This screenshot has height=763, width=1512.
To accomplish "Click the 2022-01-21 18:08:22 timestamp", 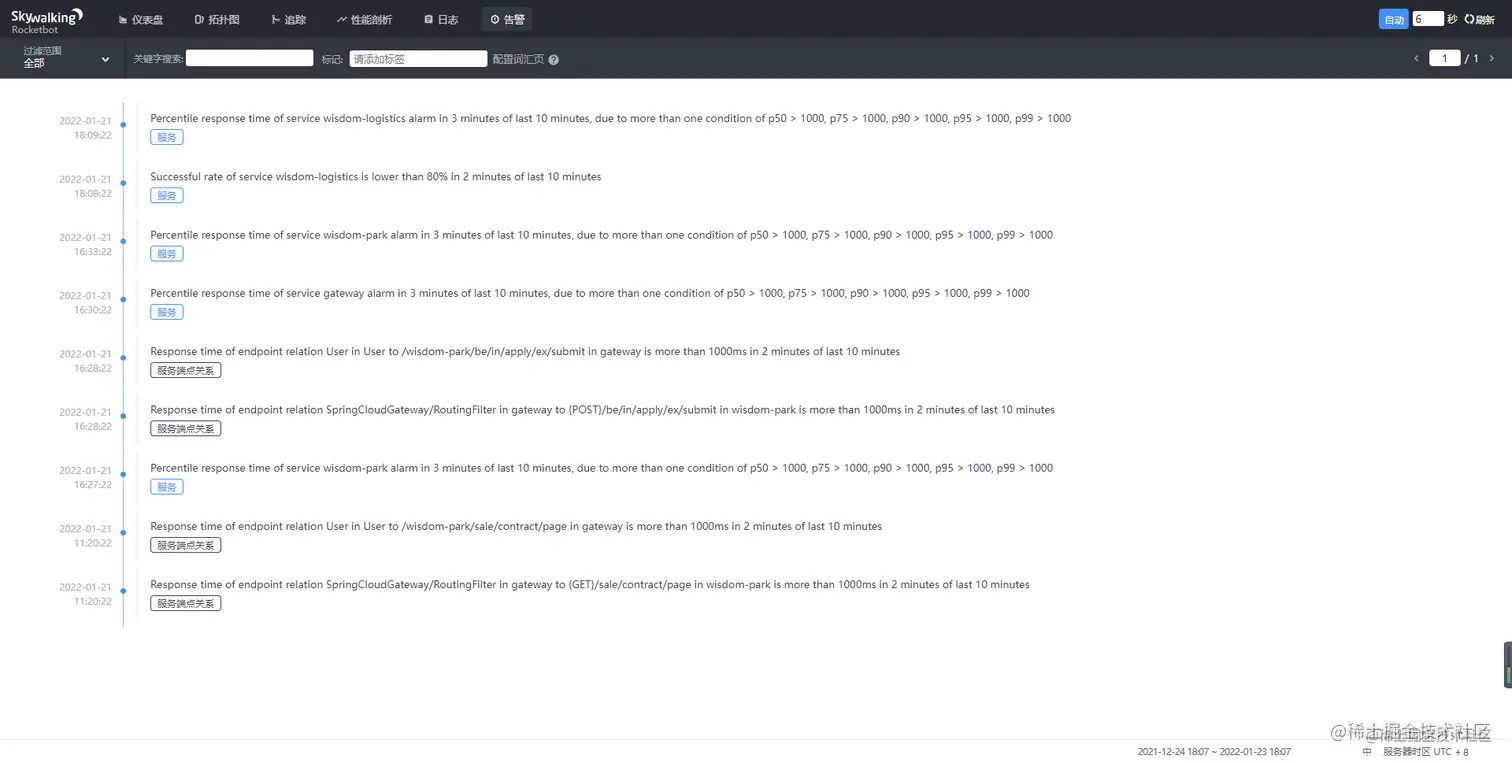I will (85, 186).
